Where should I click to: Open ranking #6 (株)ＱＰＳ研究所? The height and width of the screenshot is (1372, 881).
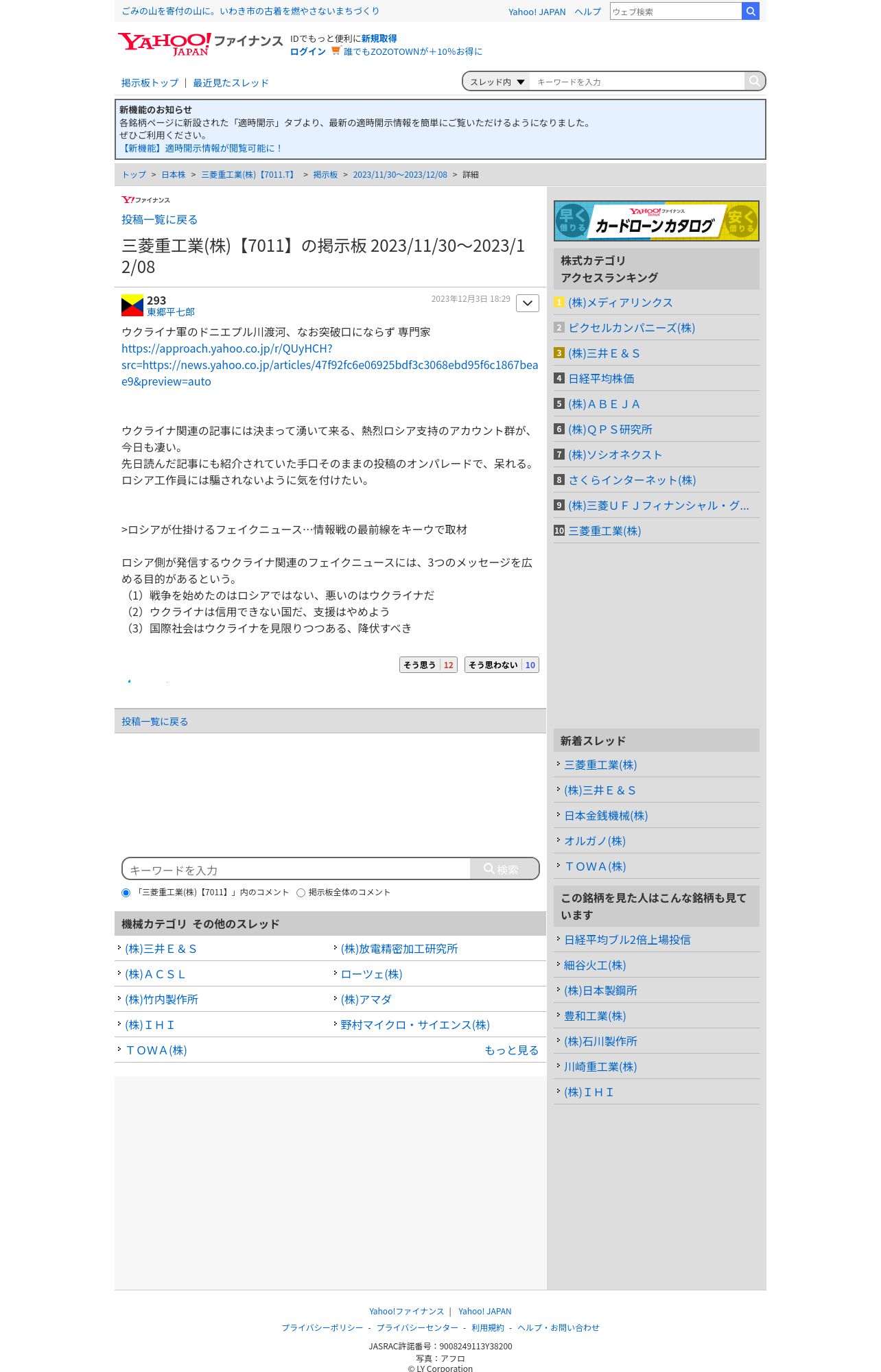point(610,429)
